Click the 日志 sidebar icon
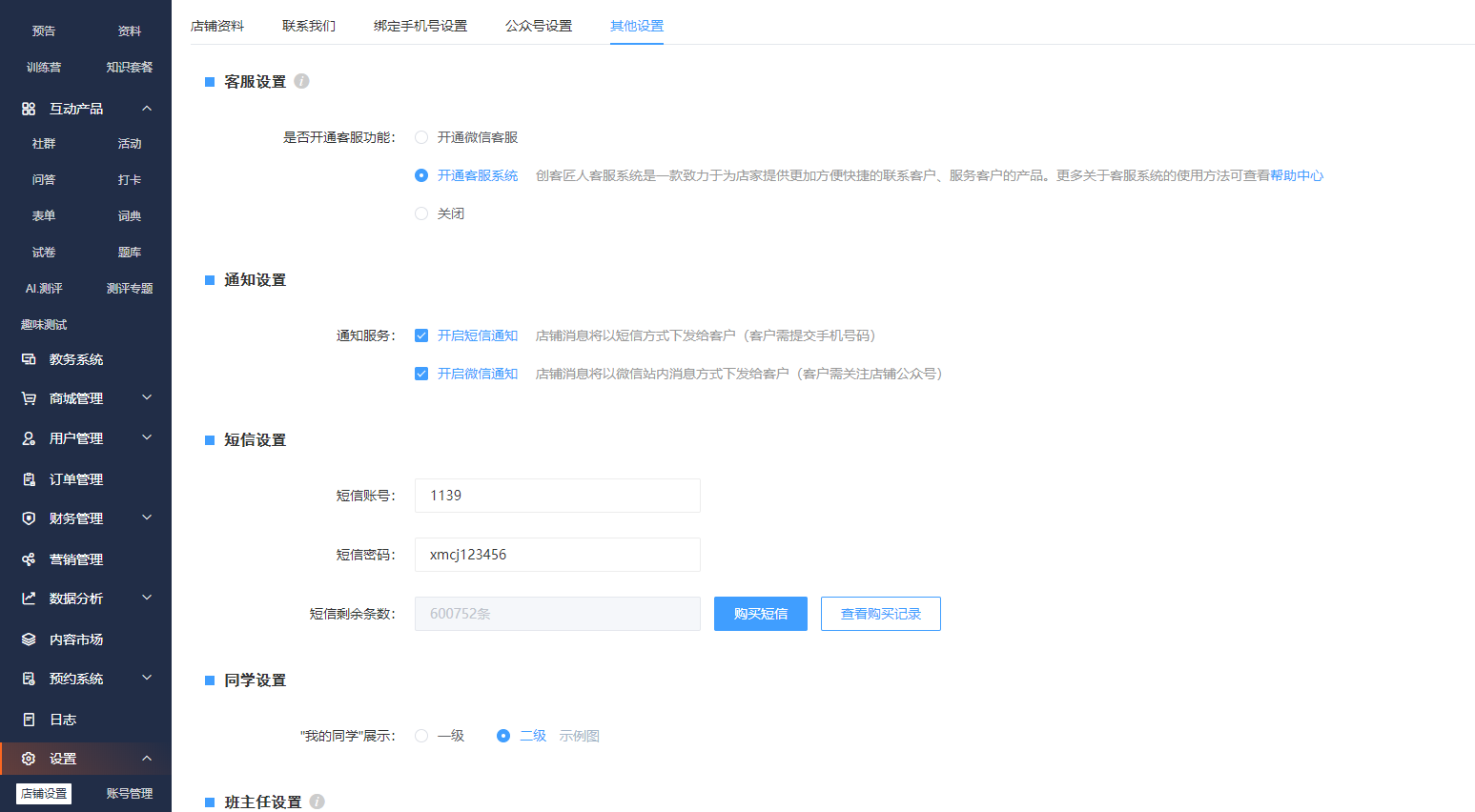This screenshot has width=1475, height=812. tap(29, 720)
